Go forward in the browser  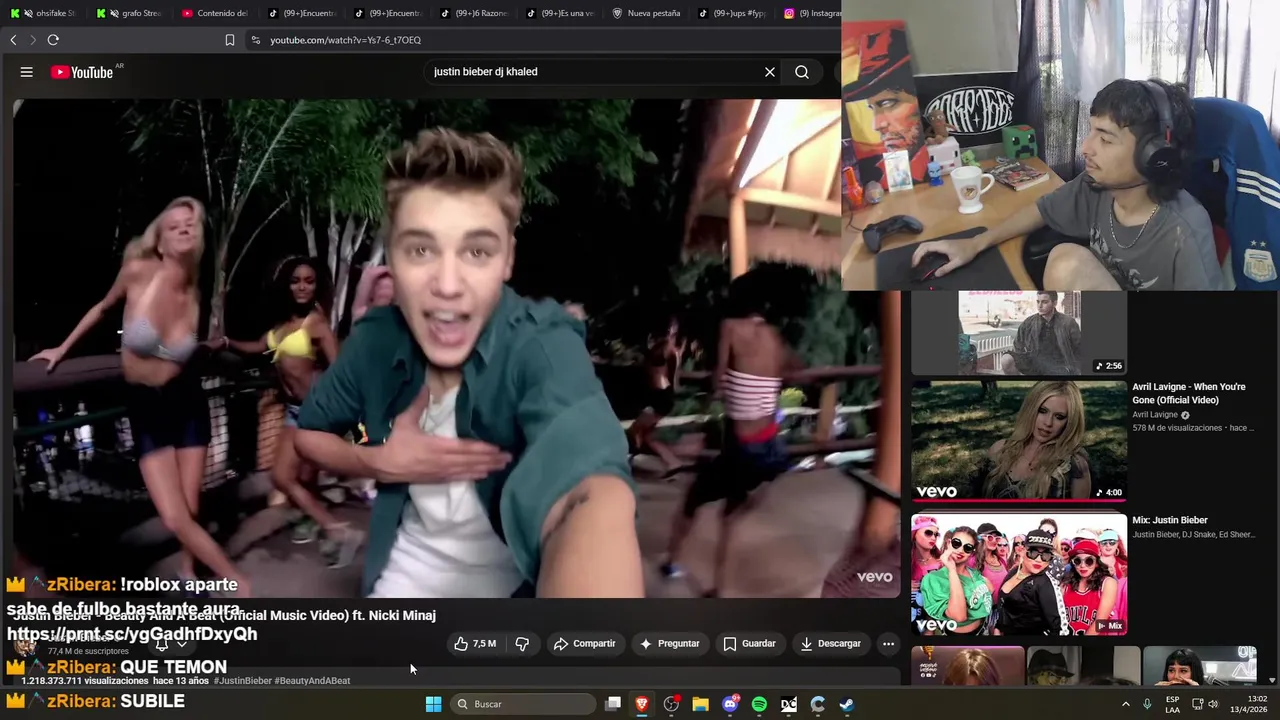point(32,40)
